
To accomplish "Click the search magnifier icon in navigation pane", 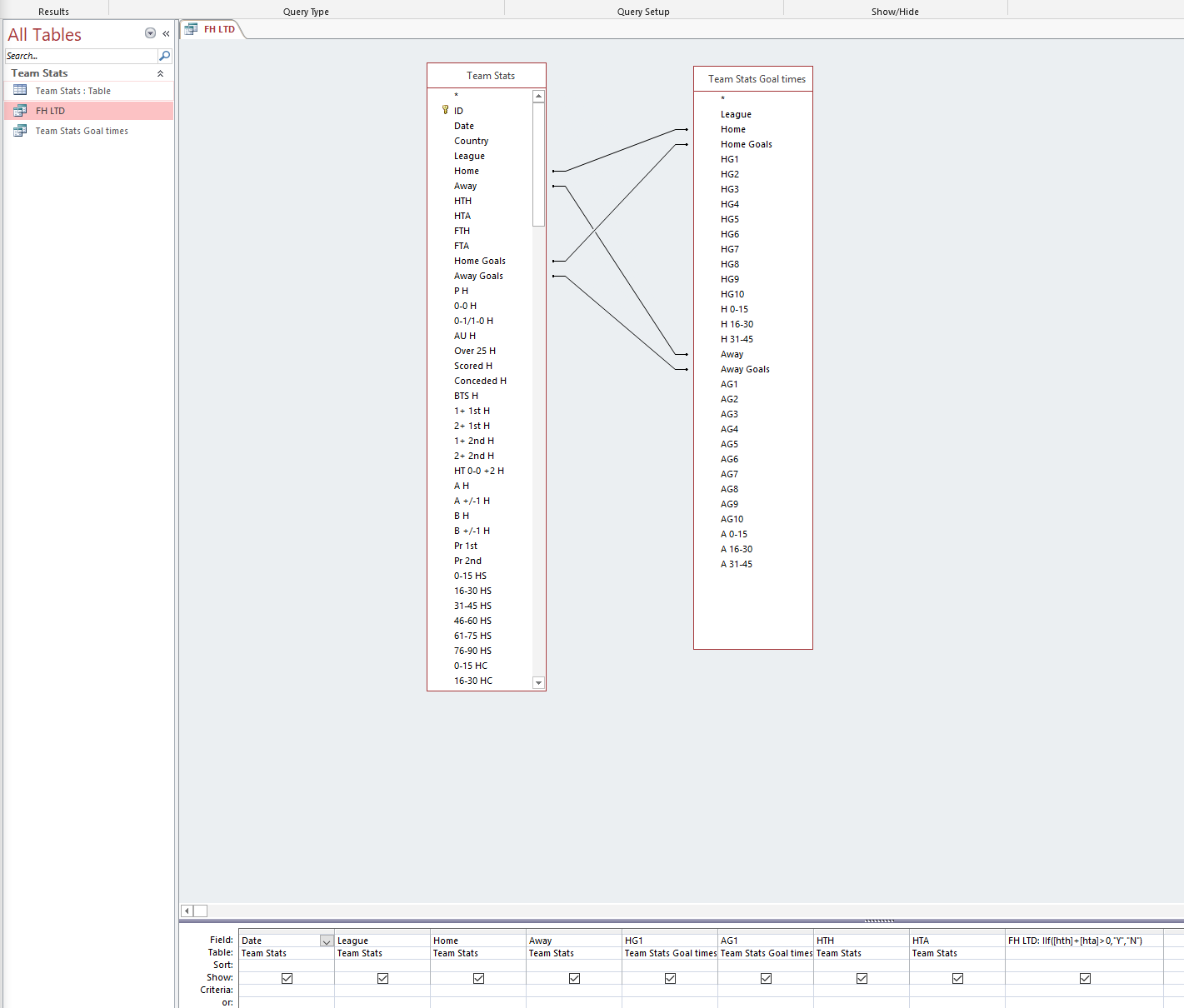I will pos(164,56).
